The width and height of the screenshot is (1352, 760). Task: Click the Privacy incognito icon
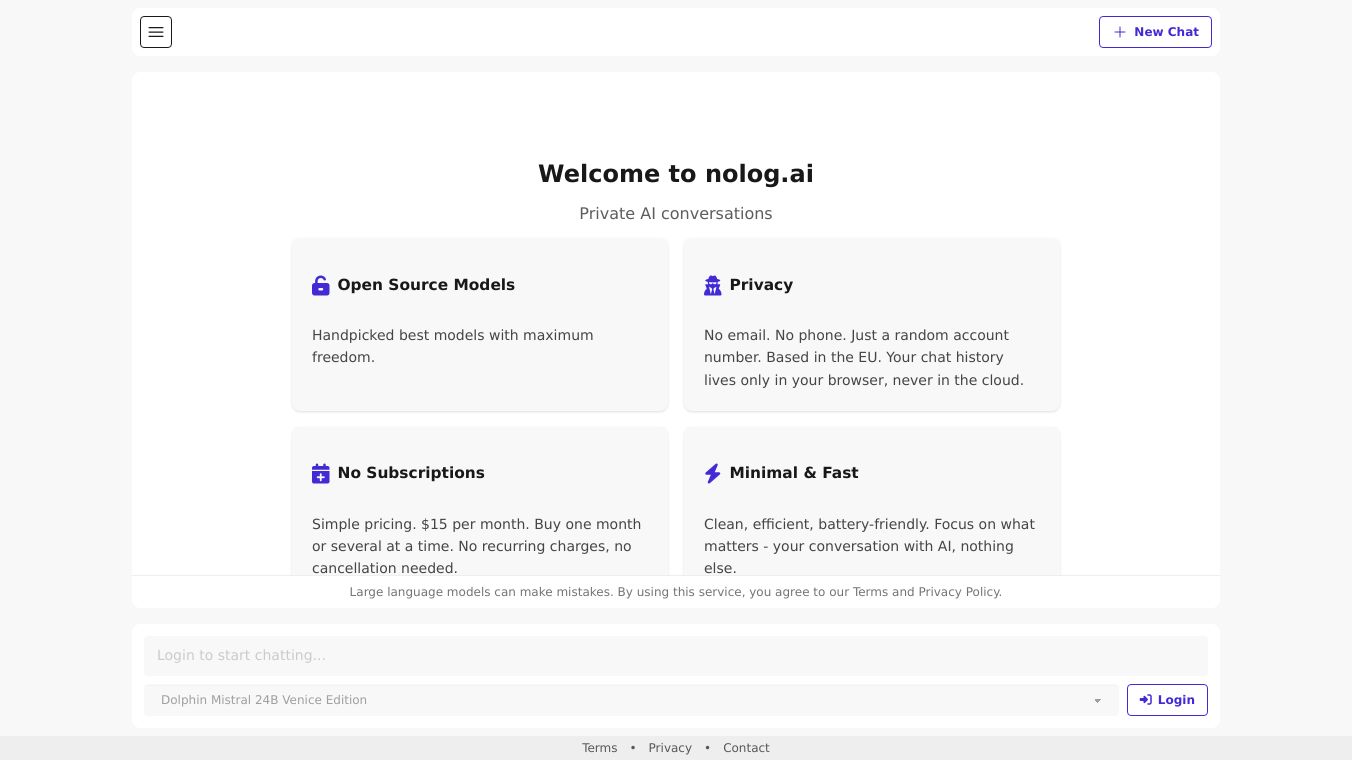tap(712, 286)
